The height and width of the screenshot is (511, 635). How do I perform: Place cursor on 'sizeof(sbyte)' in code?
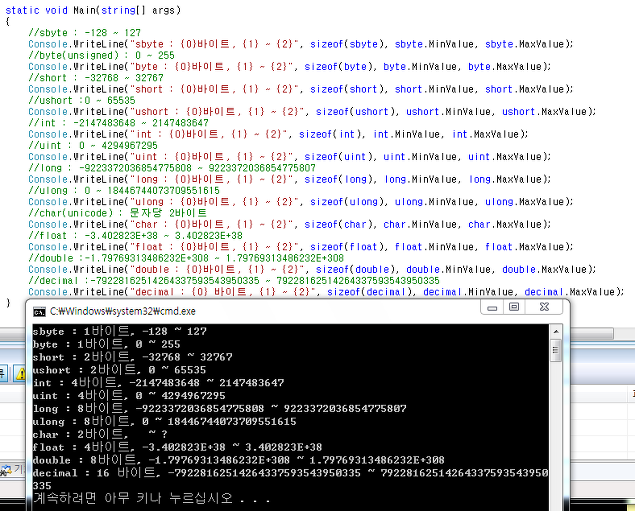click(347, 44)
